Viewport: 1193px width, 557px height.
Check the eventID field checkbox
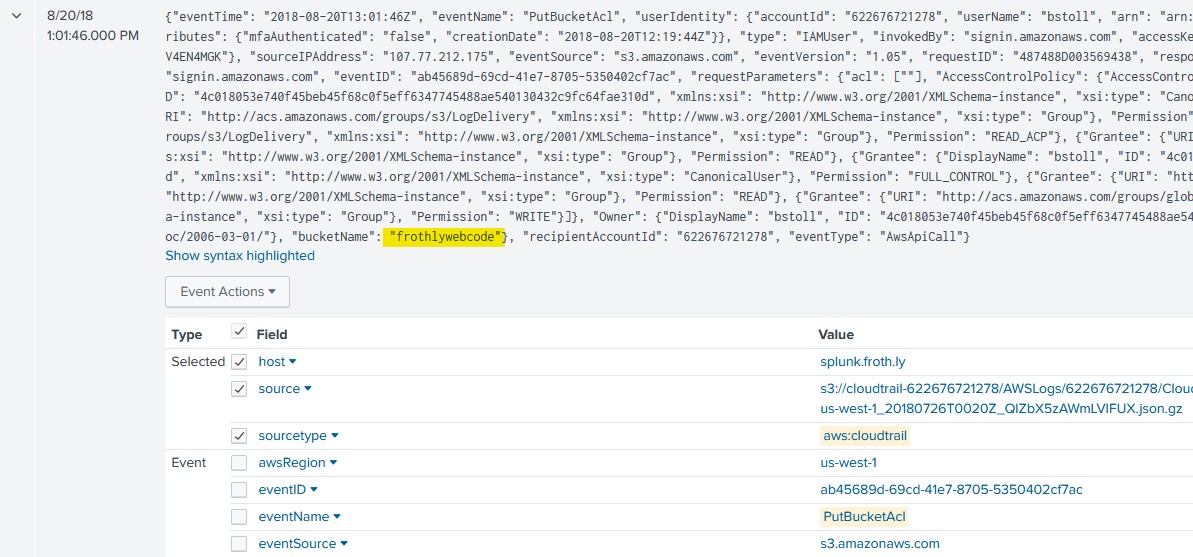tap(239, 490)
